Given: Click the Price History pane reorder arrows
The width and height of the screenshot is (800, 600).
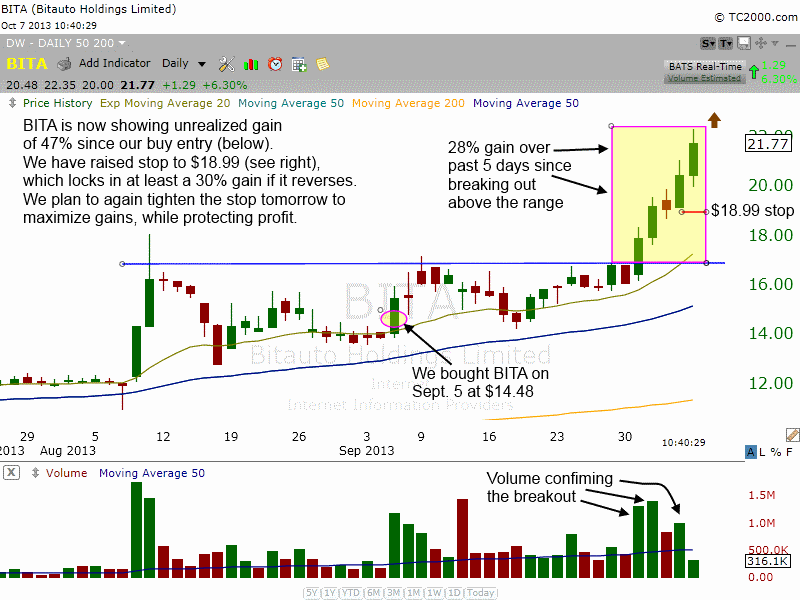Looking at the screenshot, I should click(x=13, y=103).
